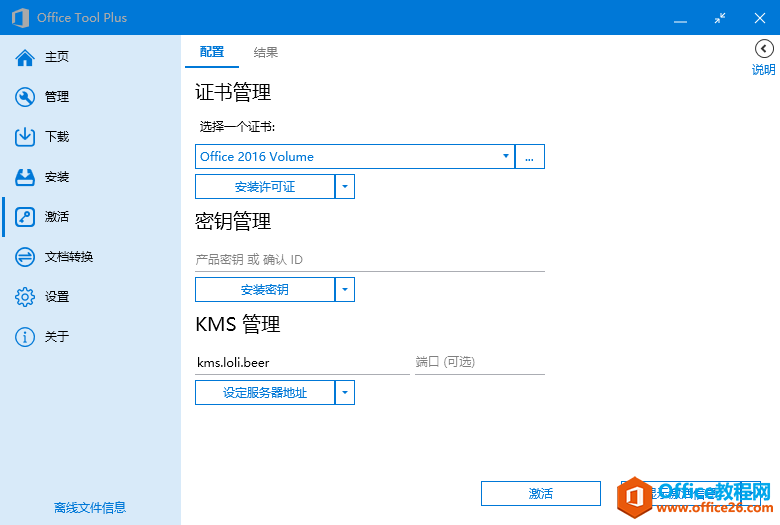The width and height of the screenshot is (780, 525).
Task: Focus the 产品密钥 或 确认 ID field
Action: [370, 260]
